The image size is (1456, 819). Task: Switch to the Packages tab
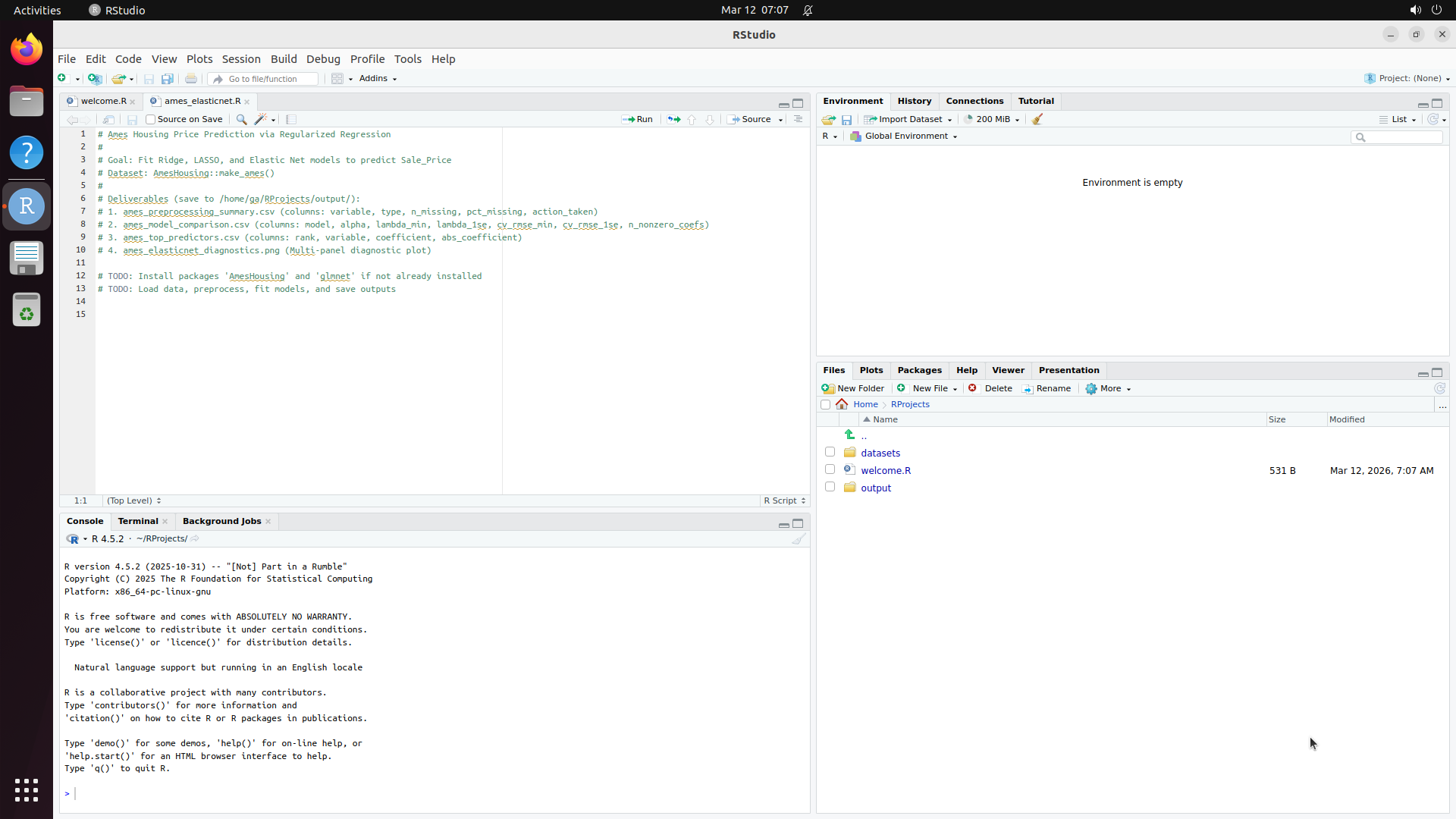point(919,370)
